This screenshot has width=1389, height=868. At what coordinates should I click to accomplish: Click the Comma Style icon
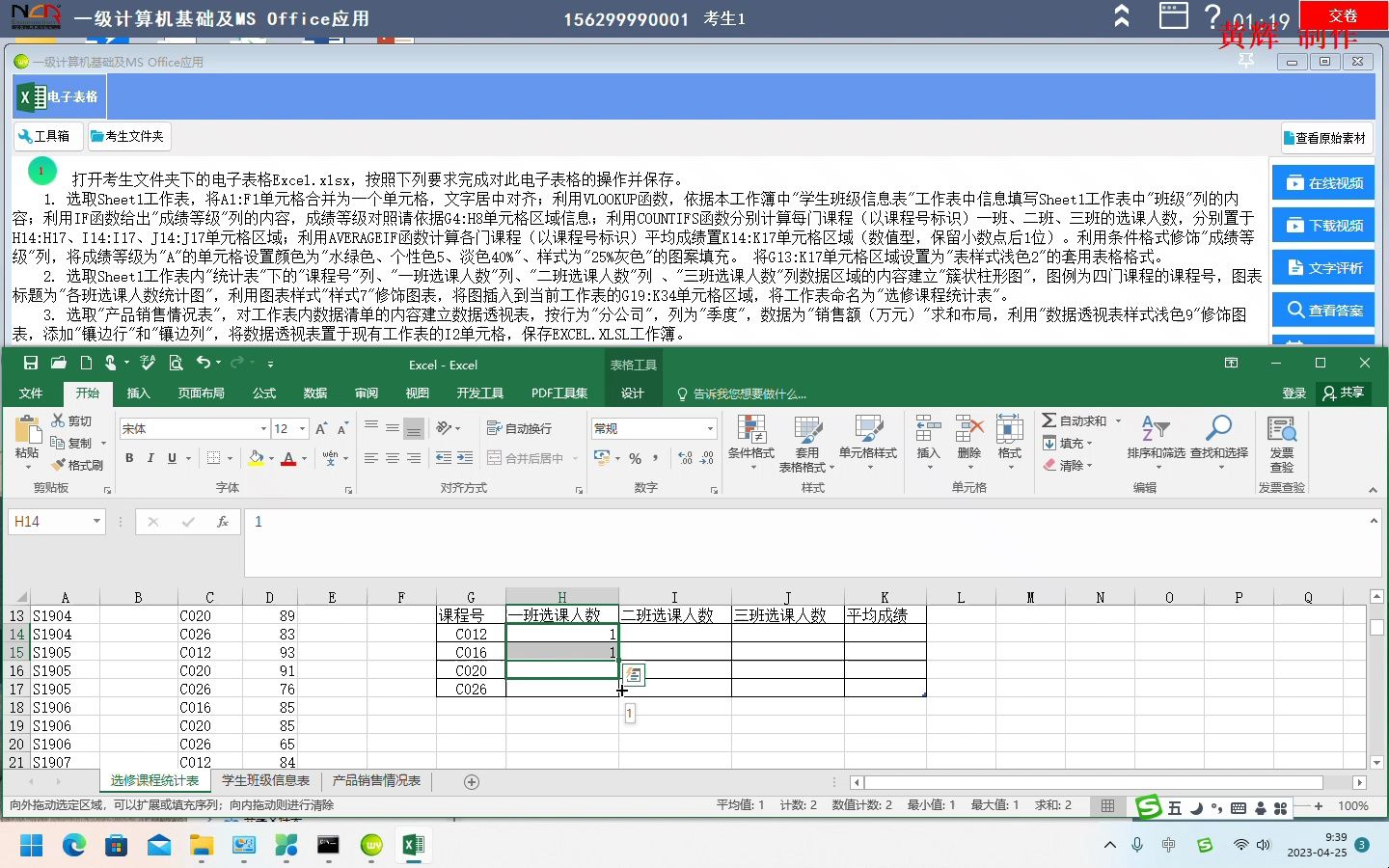coord(656,459)
